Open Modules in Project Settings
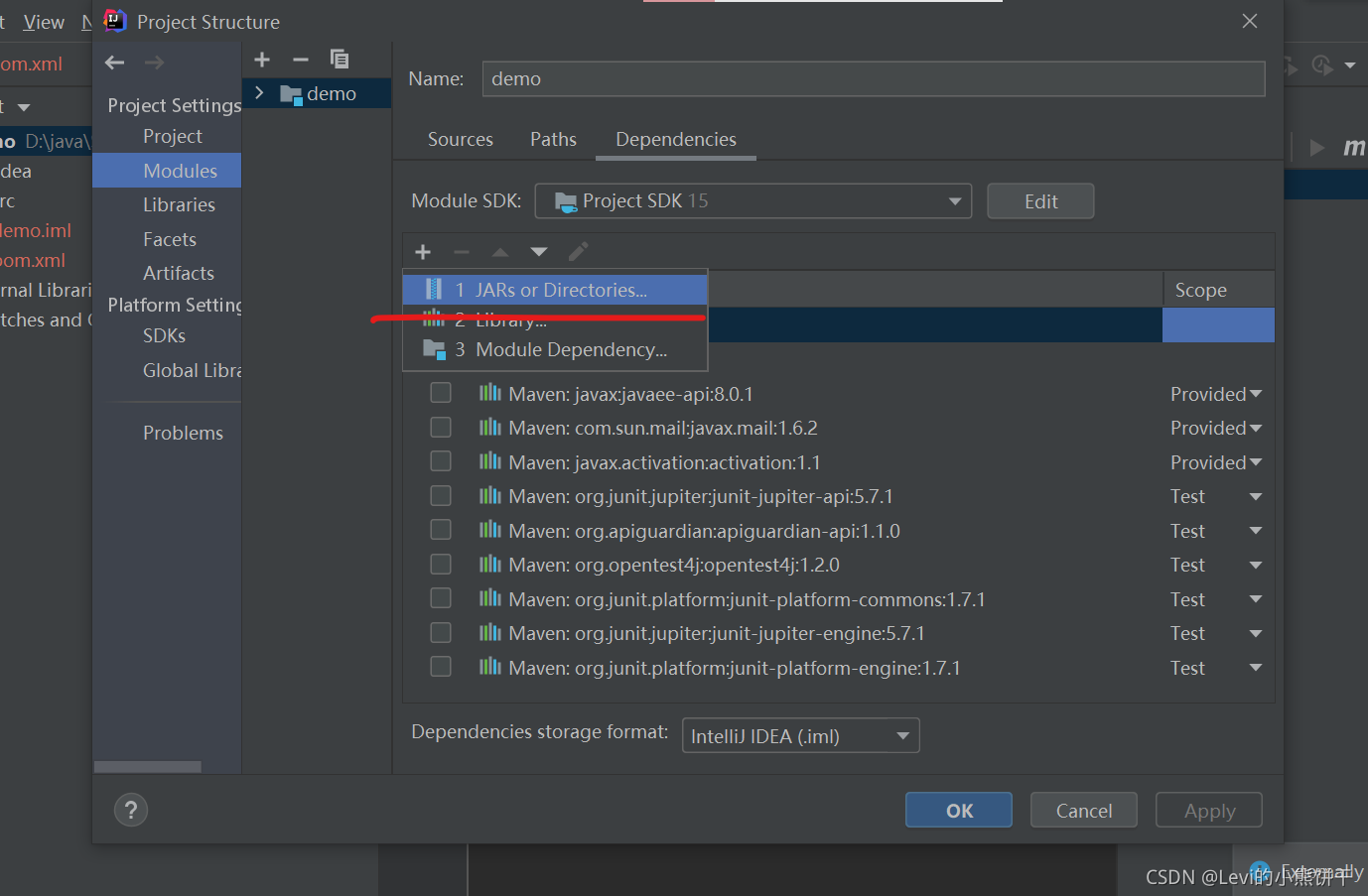 (167, 171)
